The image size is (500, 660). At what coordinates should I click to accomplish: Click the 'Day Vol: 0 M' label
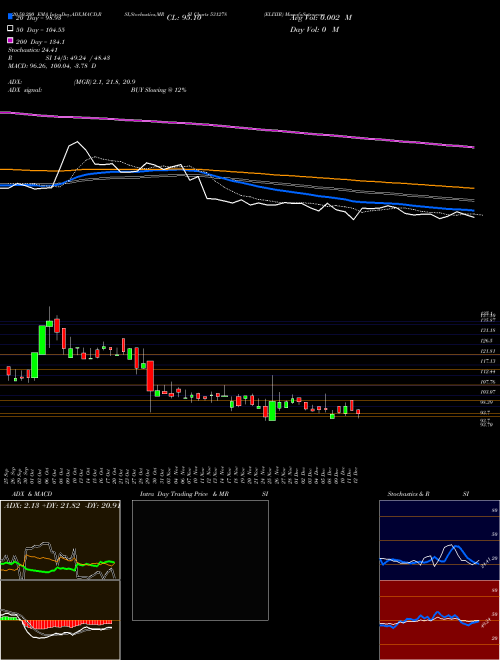[314, 30]
